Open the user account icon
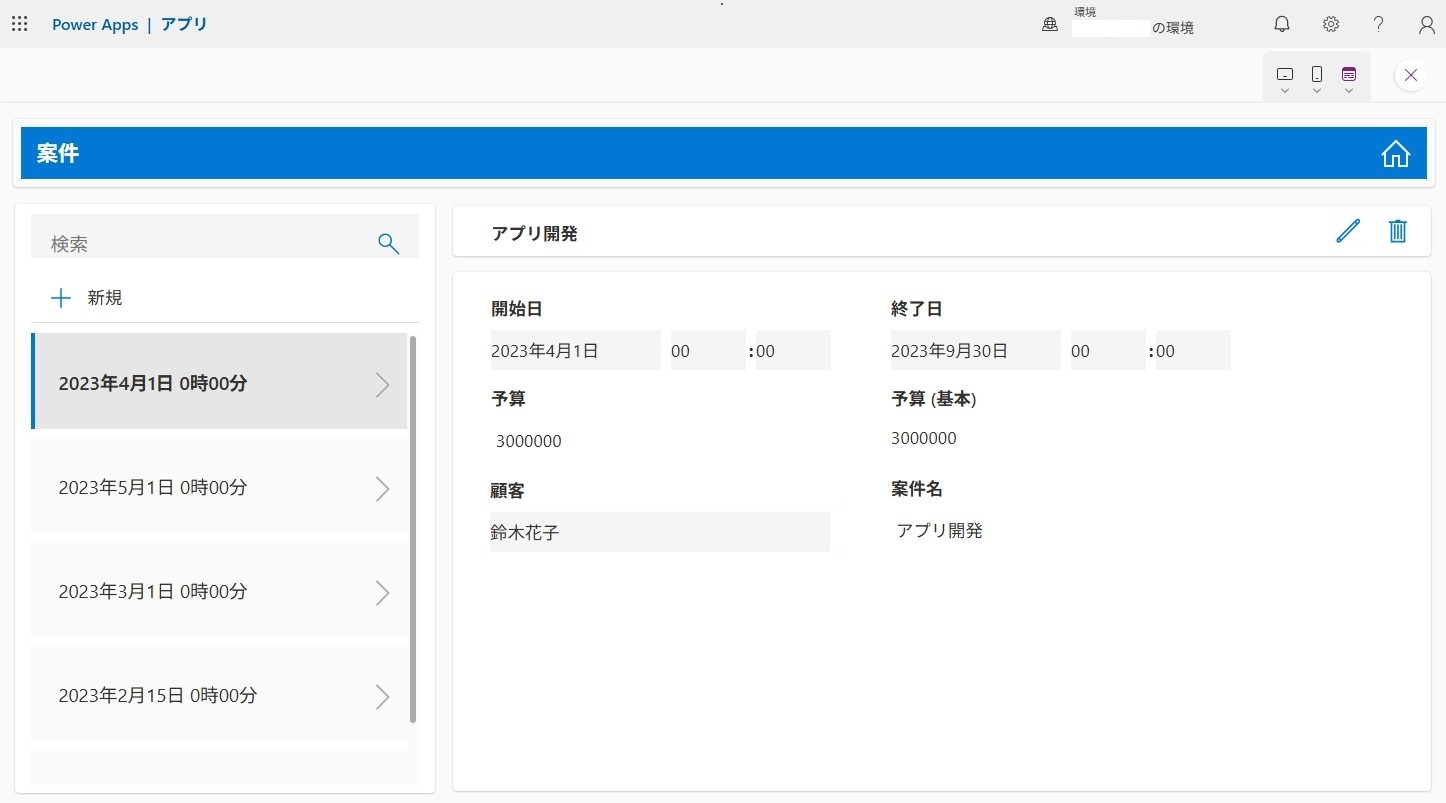This screenshot has height=803, width=1446. [x=1427, y=24]
